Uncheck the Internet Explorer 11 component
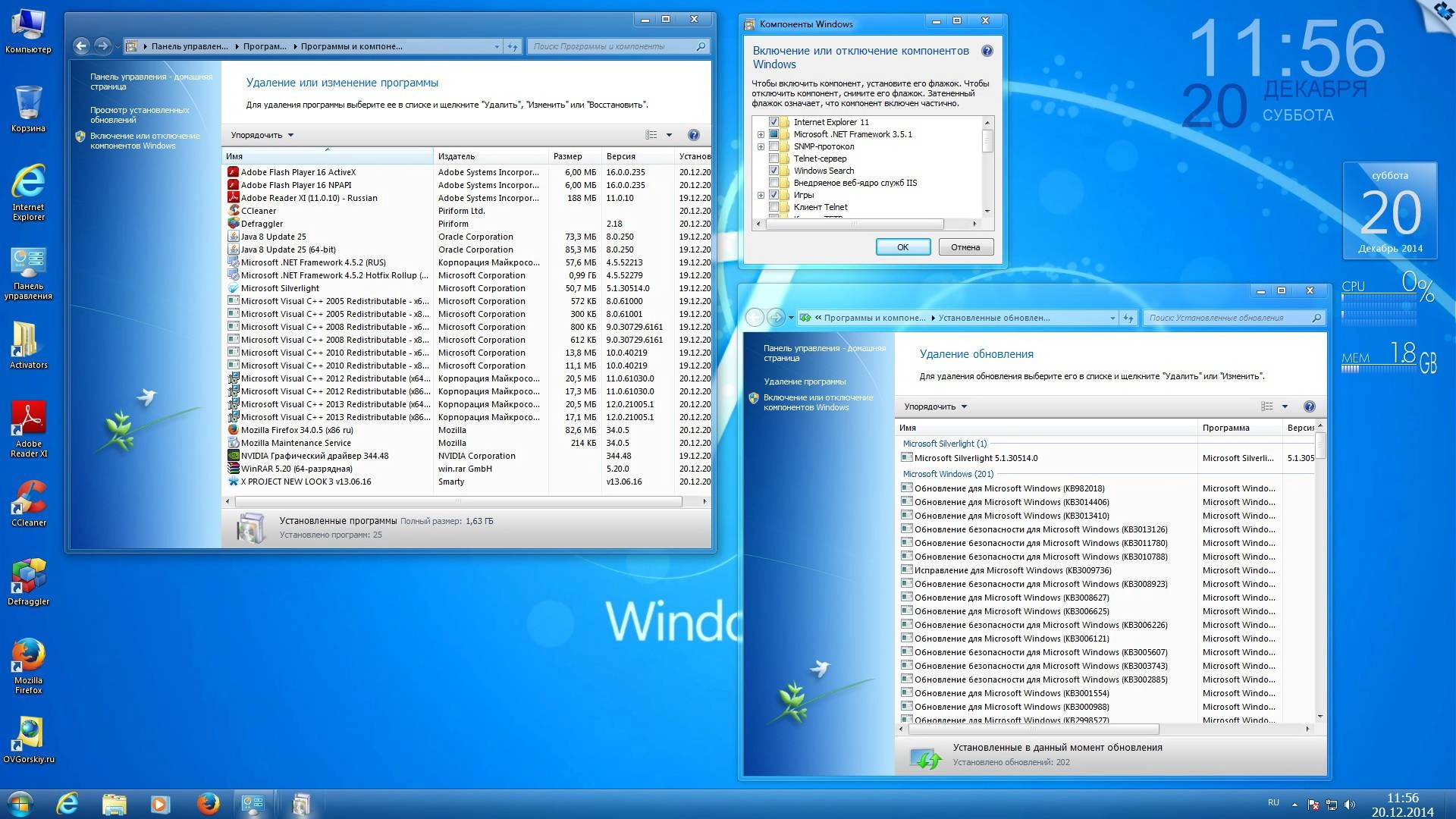The width and height of the screenshot is (1456, 819). pyautogui.click(x=774, y=121)
